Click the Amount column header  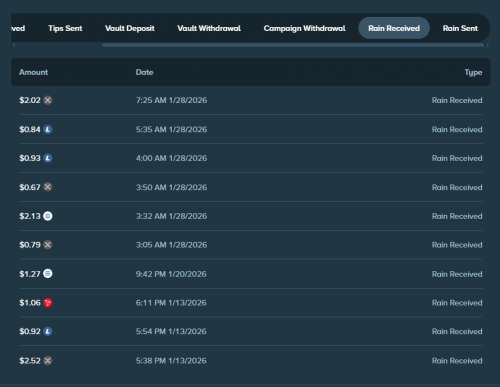point(33,72)
